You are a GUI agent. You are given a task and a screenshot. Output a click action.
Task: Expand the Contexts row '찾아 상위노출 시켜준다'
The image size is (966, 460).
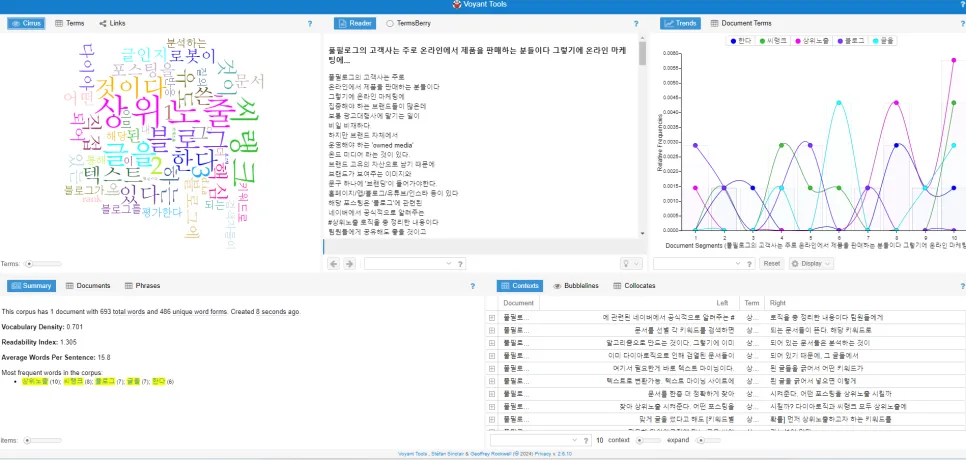click(x=492, y=406)
